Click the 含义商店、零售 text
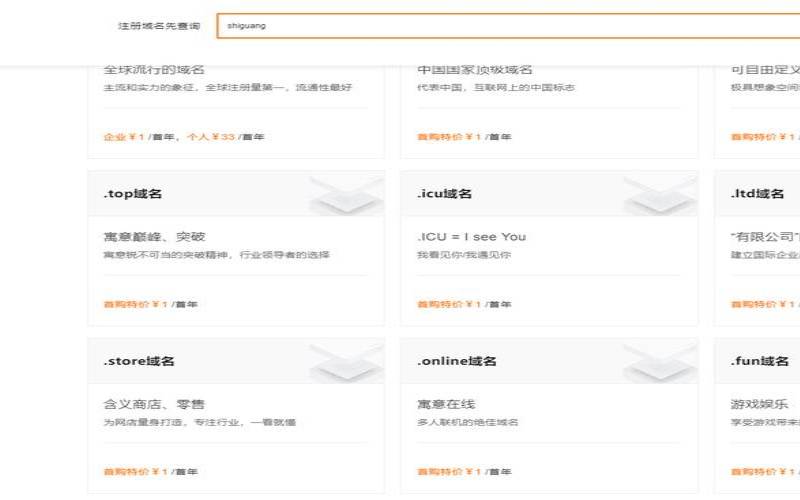The height and width of the screenshot is (500, 800). tap(154, 404)
